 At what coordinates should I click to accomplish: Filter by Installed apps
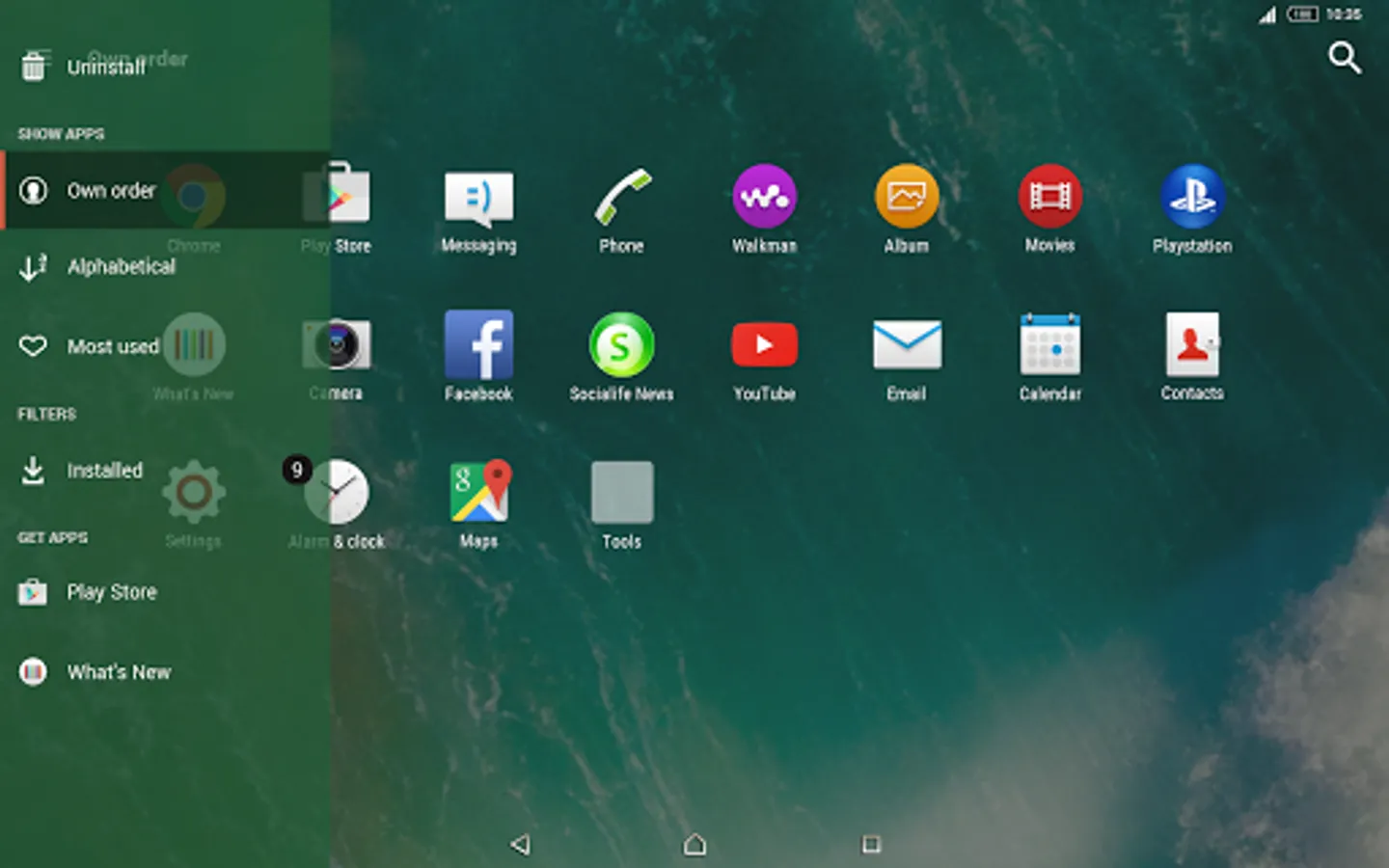[165, 471]
